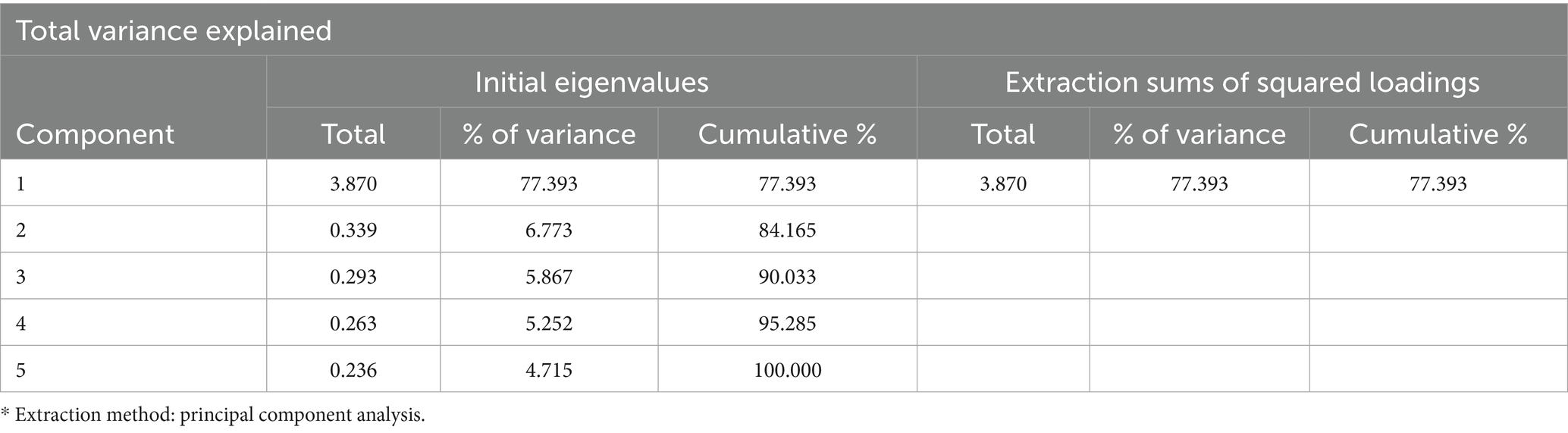
Task: Click the "Extraction sums of squared loadings" header
Action: [x=1242, y=82]
